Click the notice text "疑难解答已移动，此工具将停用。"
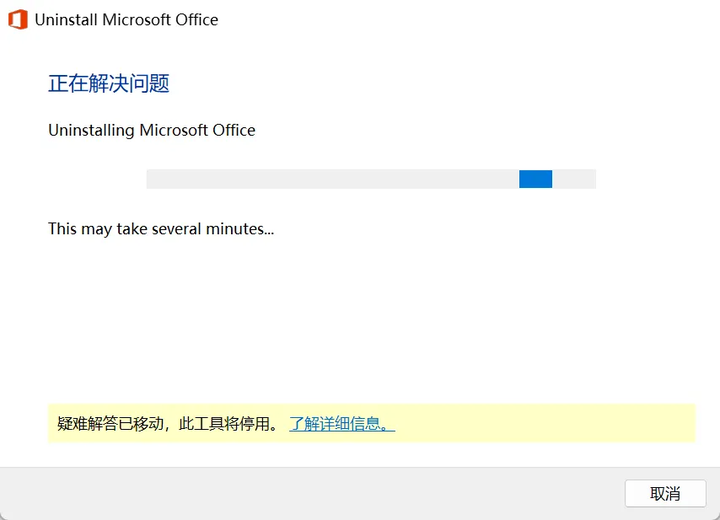Screen dimensions: 720x520 coord(168,424)
